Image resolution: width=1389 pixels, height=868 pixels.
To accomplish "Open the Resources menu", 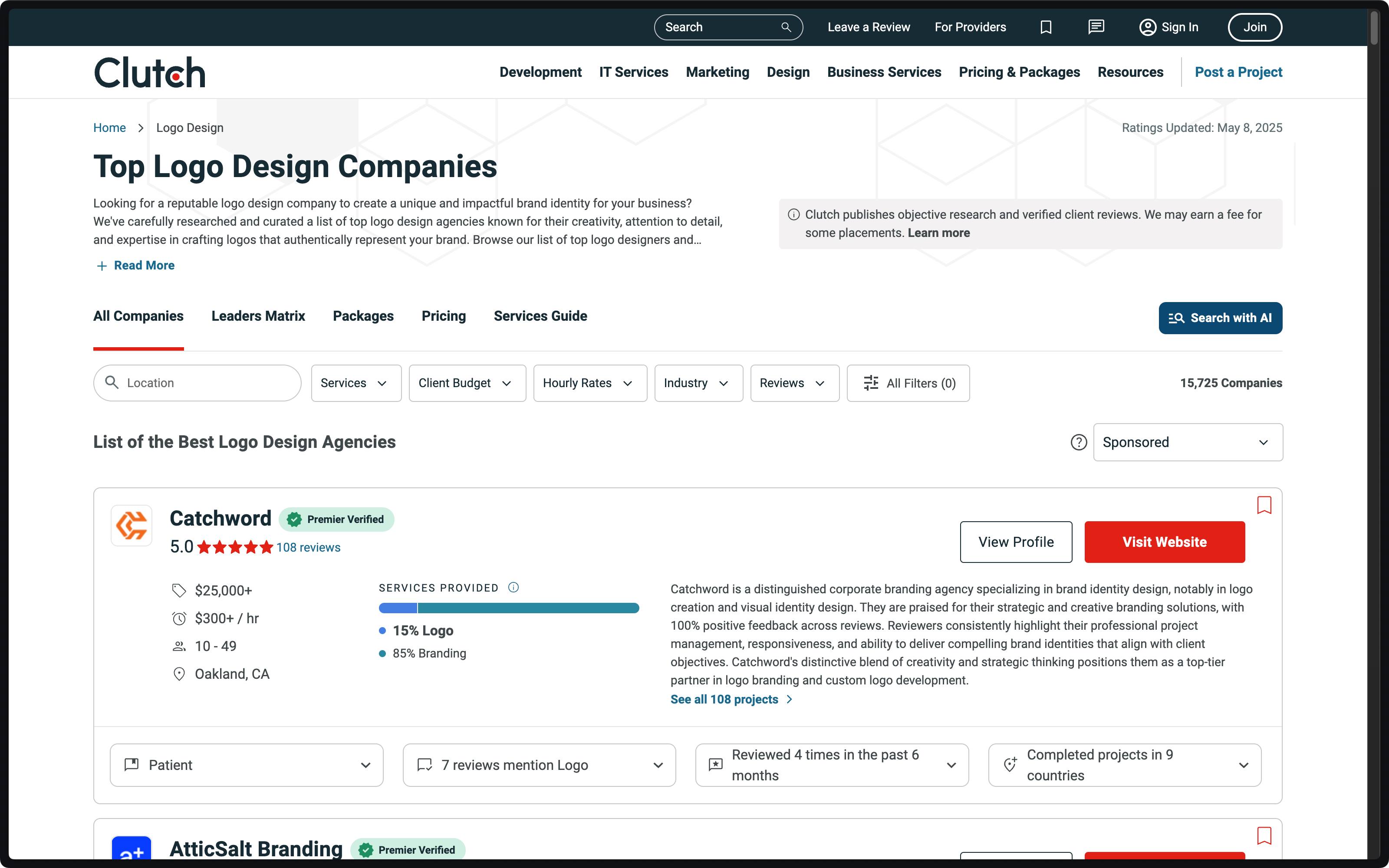I will pyautogui.click(x=1130, y=72).
